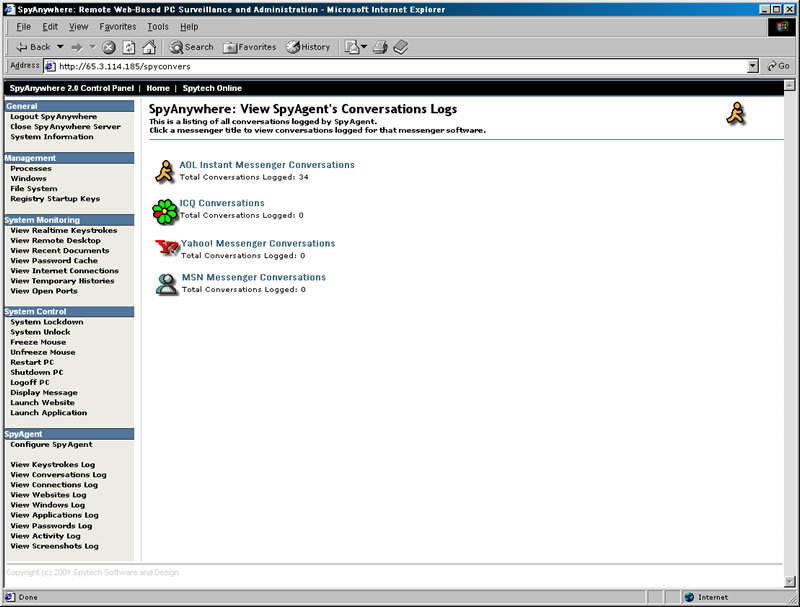Screen dimensions: 800x607
Task: Open the Mail button dropdown arrow
Action: click(364, 47)
